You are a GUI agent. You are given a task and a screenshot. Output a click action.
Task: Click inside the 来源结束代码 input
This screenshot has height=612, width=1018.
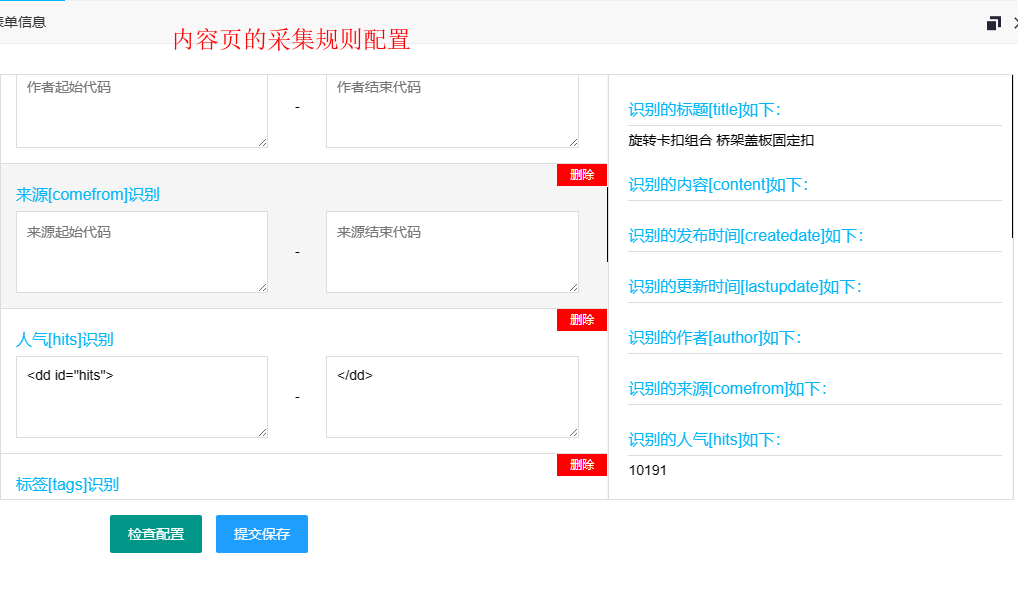click(451, 252)
